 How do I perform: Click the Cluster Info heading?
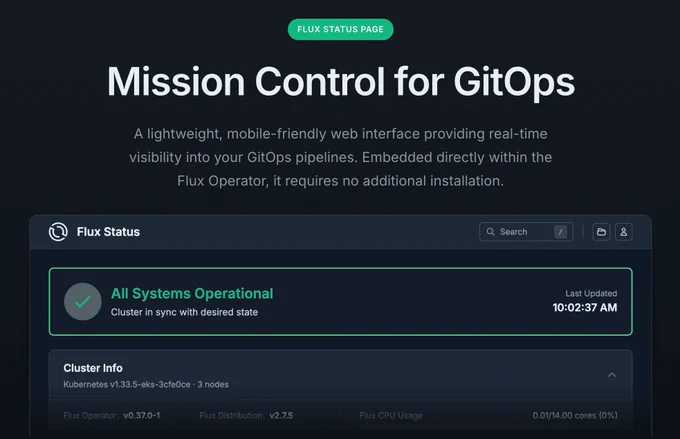[x=93, y=368]
